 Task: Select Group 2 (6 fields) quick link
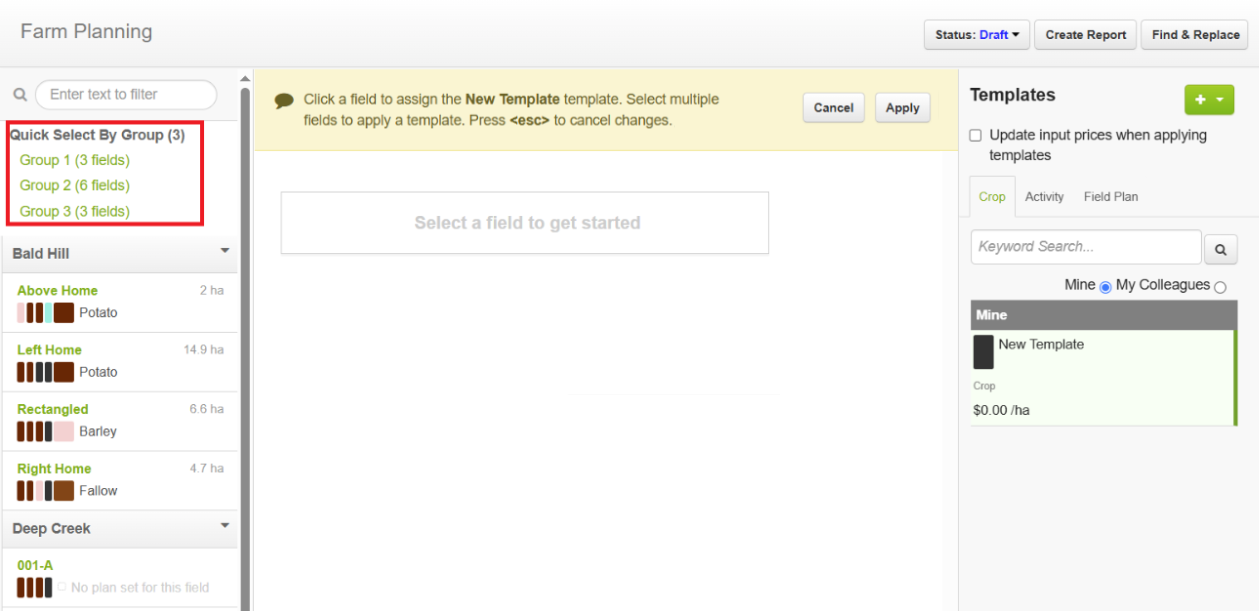[75, 185]
